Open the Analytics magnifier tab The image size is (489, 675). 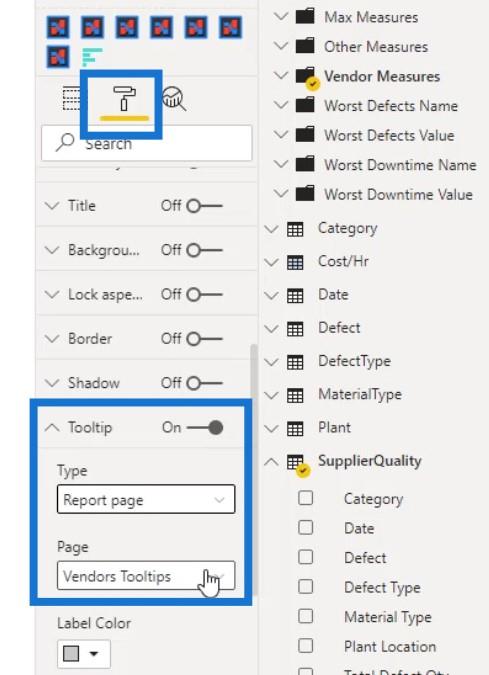(x=174, y=99)
